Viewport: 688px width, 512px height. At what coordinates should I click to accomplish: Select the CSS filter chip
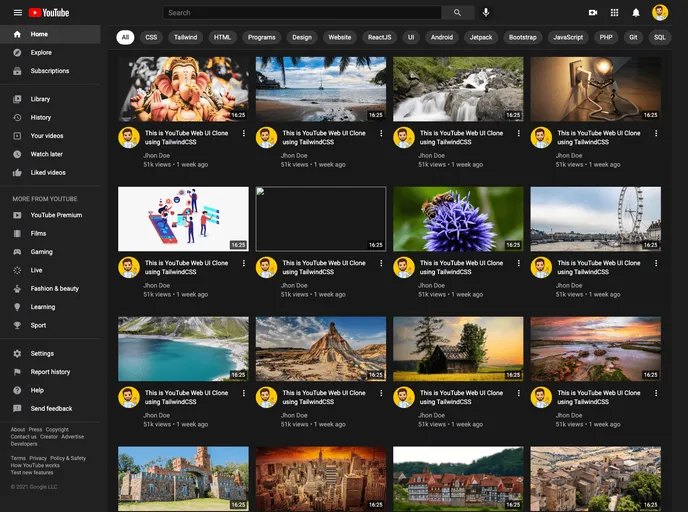[151, 37]
